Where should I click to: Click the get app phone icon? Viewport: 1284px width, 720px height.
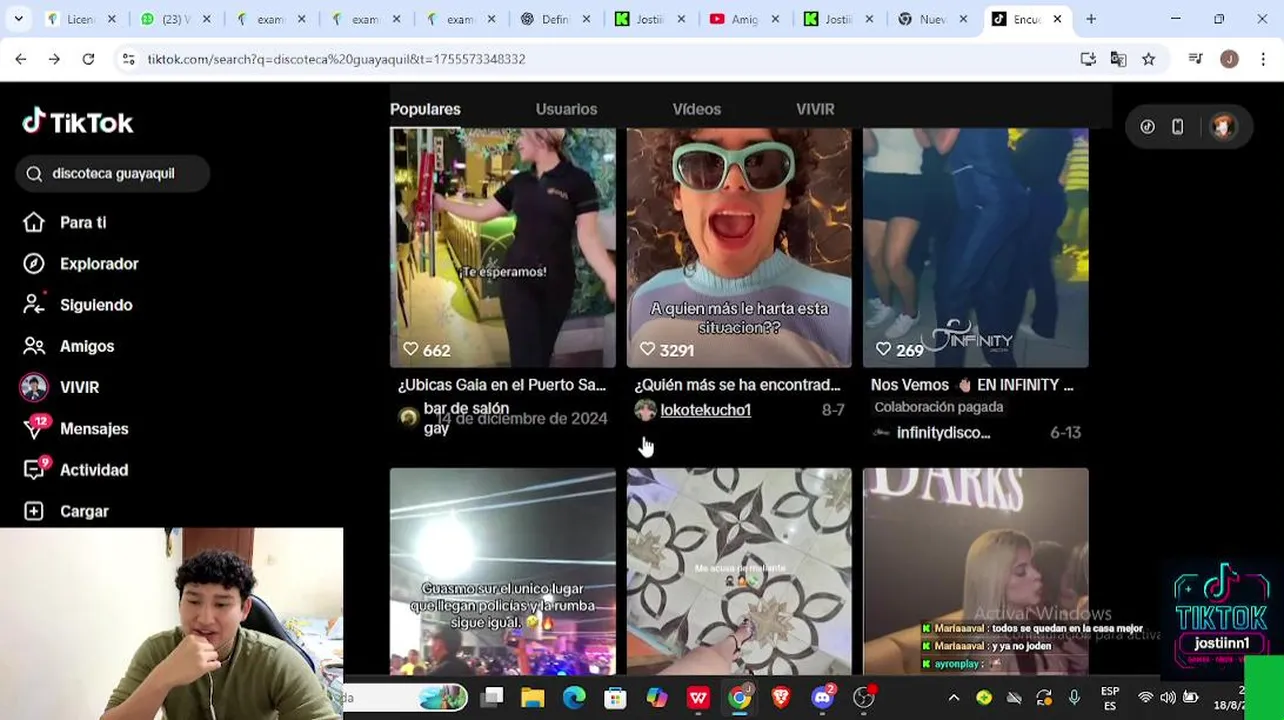pos(1178,127)
